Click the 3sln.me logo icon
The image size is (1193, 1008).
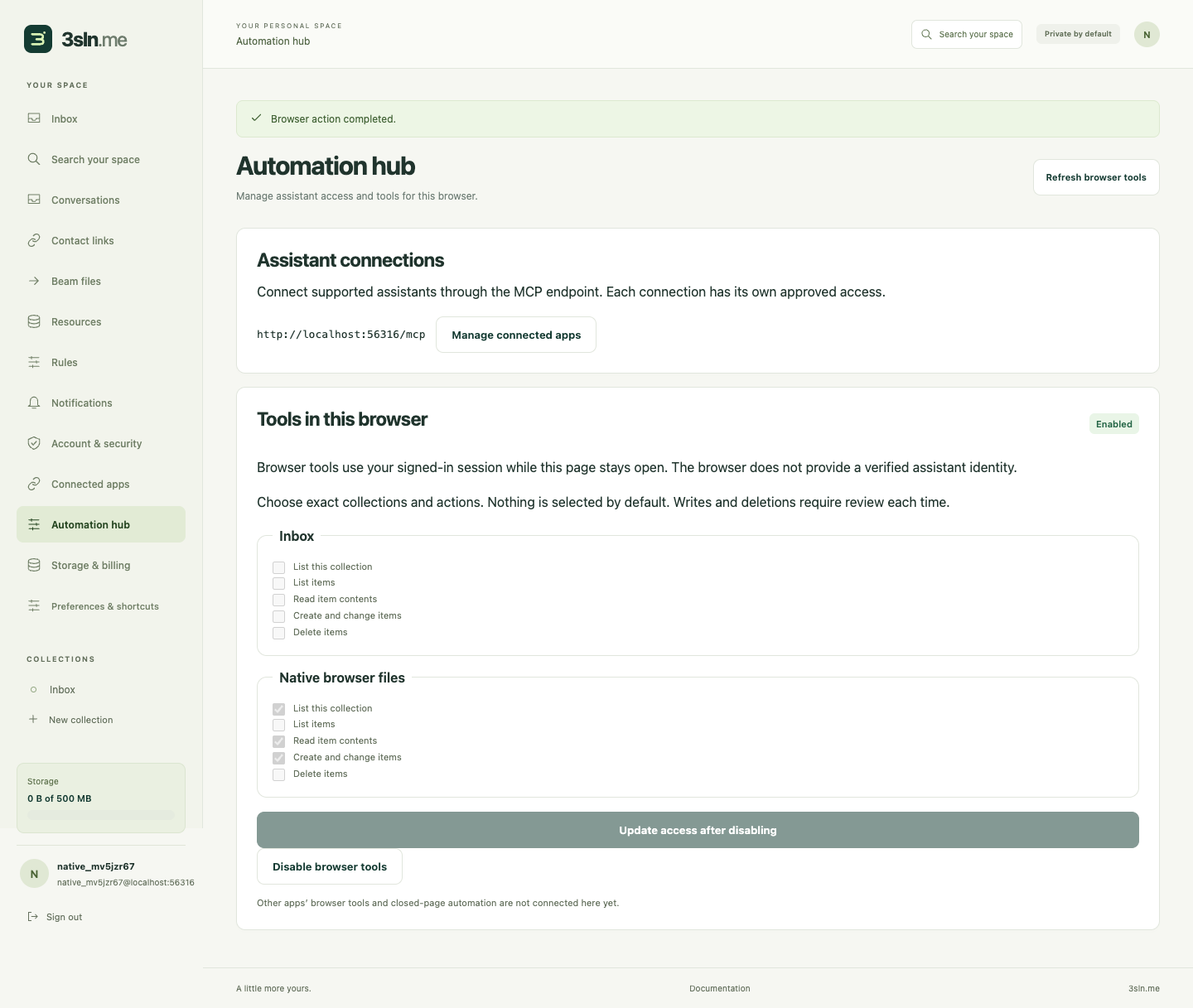pos(38,39)
